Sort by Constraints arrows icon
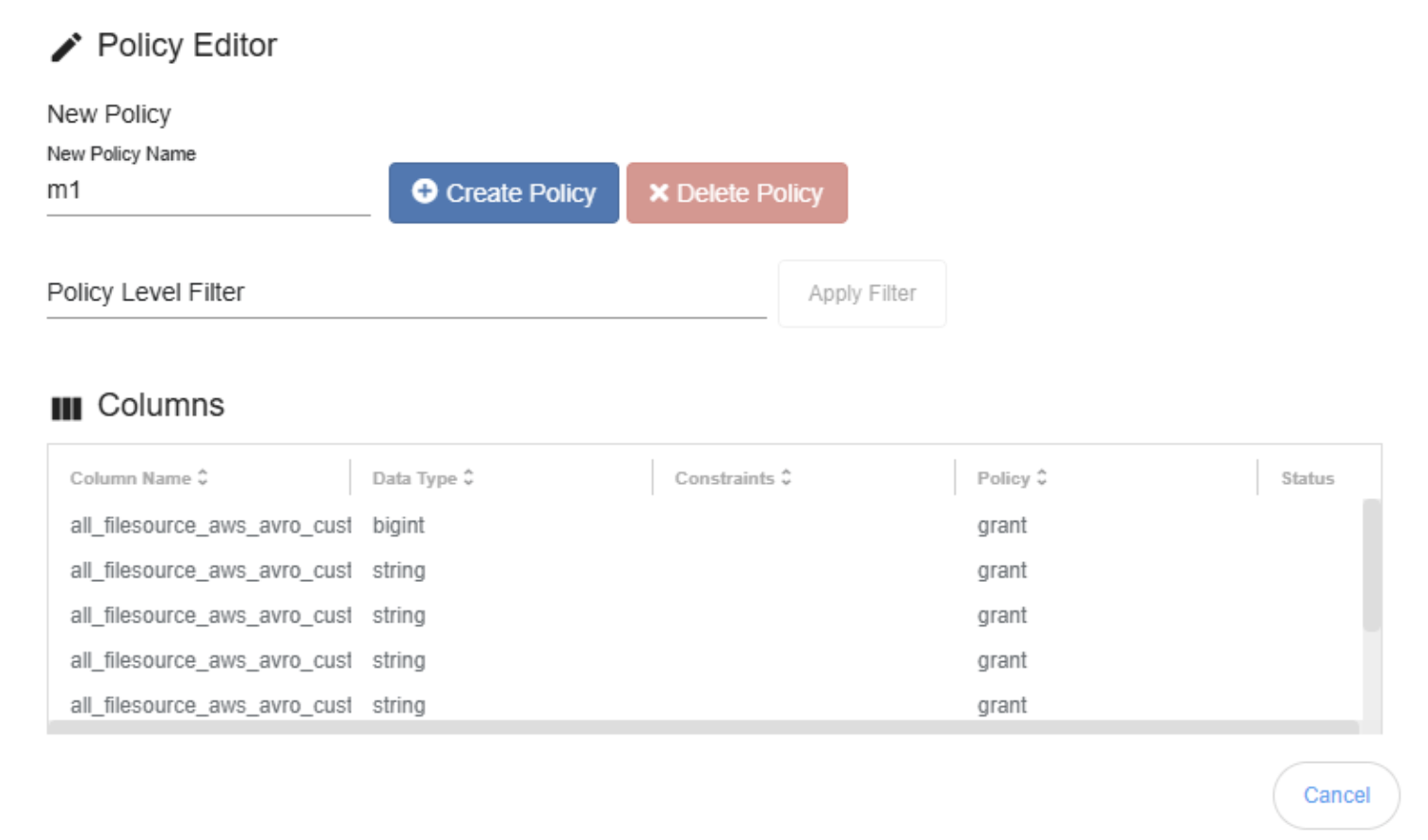The height and width of the screenshot is (840, 1428). tap(786, 478)
